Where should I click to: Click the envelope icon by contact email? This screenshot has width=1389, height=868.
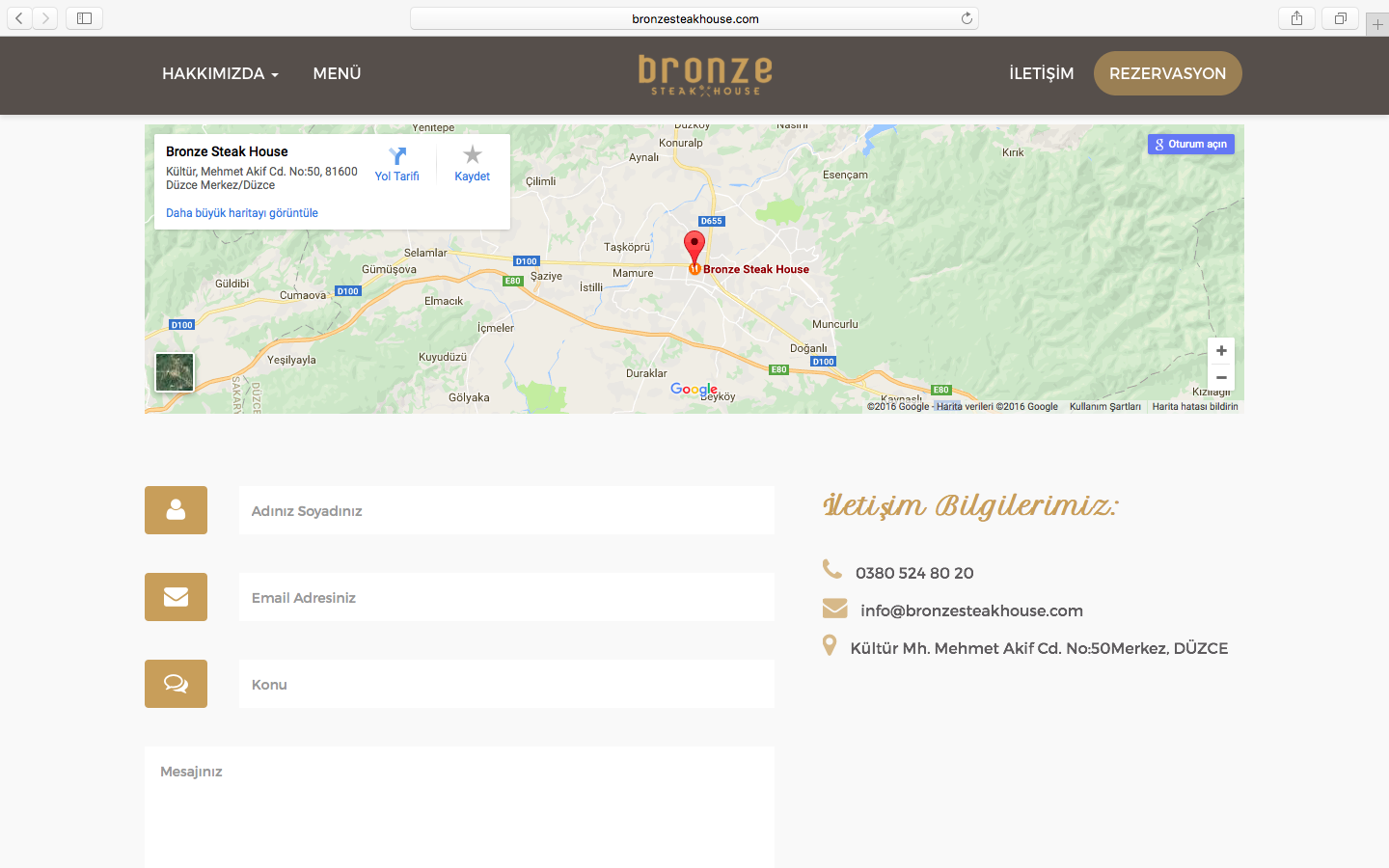click(x=834, y=608)
